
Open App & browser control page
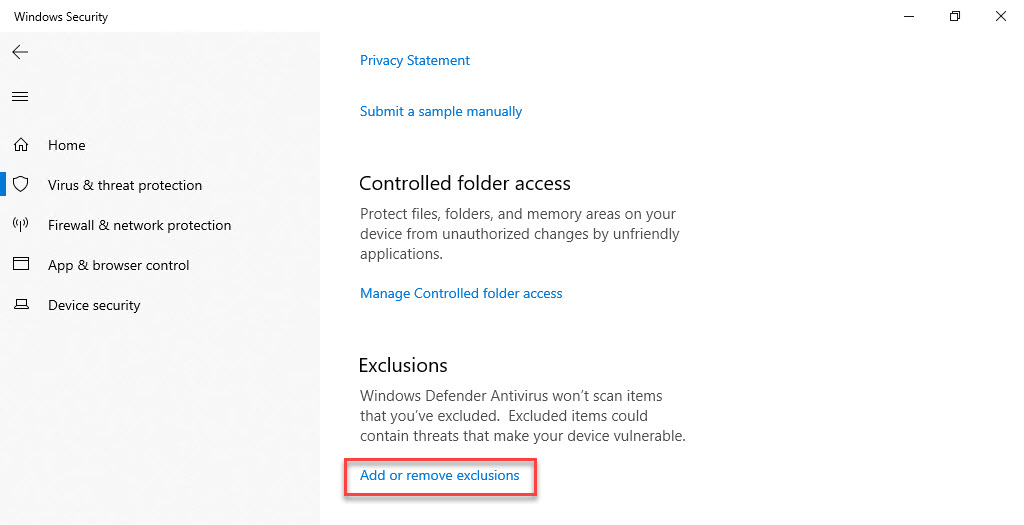118,265
